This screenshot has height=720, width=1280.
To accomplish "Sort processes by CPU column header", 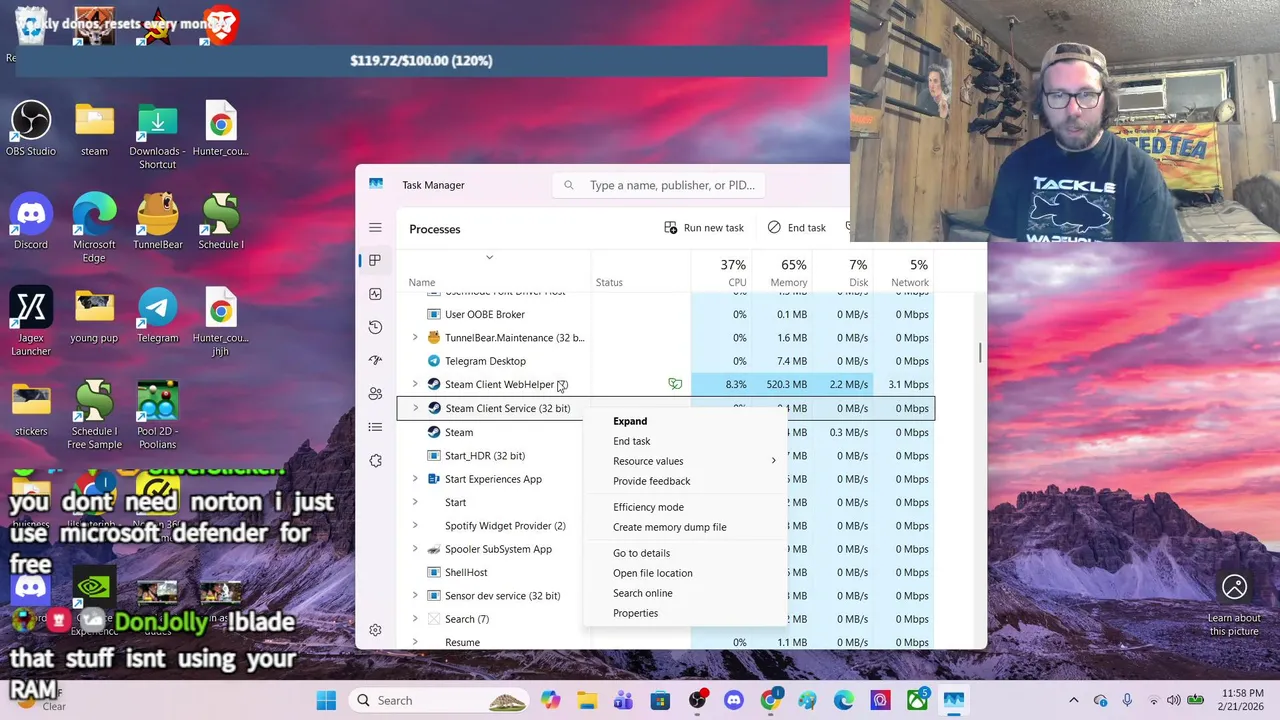I will (x=721, y=272).
